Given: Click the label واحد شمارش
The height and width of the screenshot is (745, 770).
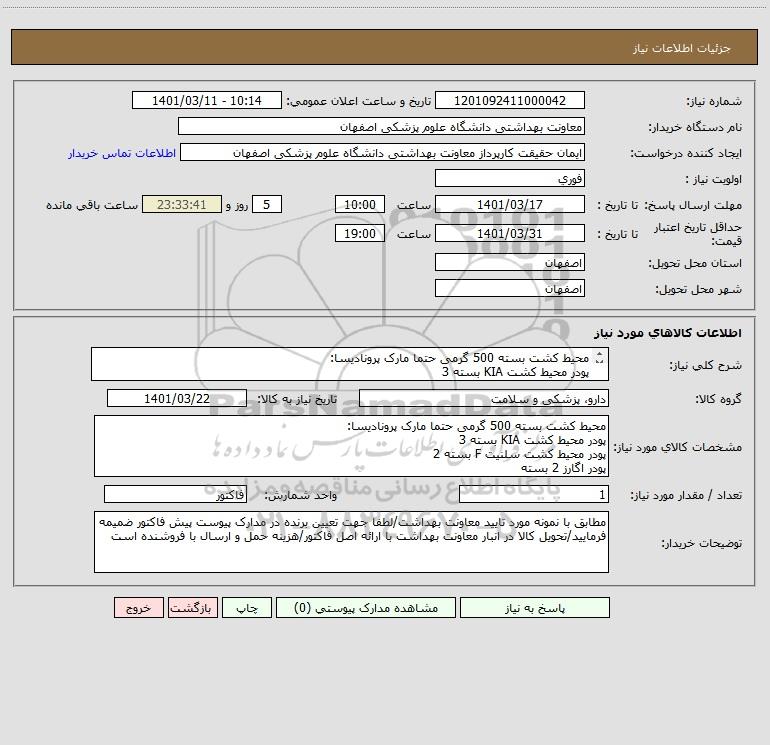Looking at the screenshot, I should [x=301, y=496].
